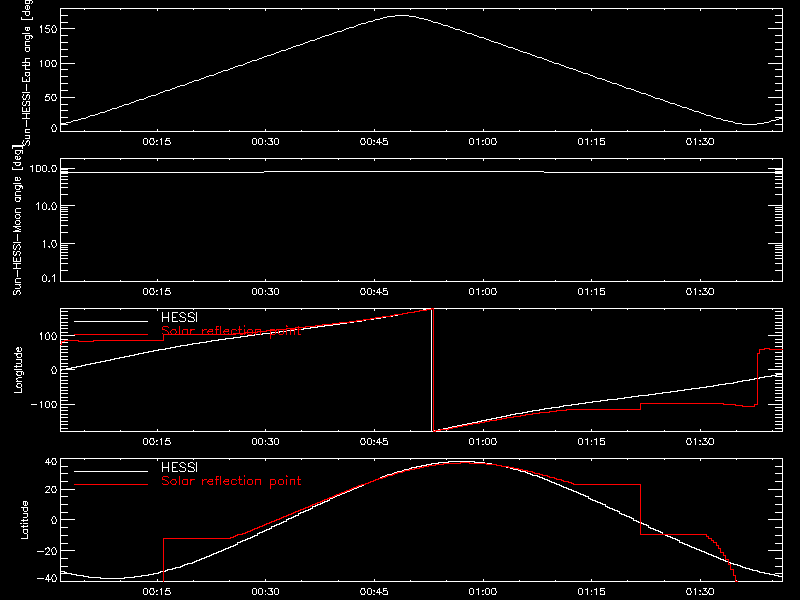The width and height of the screenshot is (800, 600).
Task: Select the Latitude axis title
Action: click(24, 519)
